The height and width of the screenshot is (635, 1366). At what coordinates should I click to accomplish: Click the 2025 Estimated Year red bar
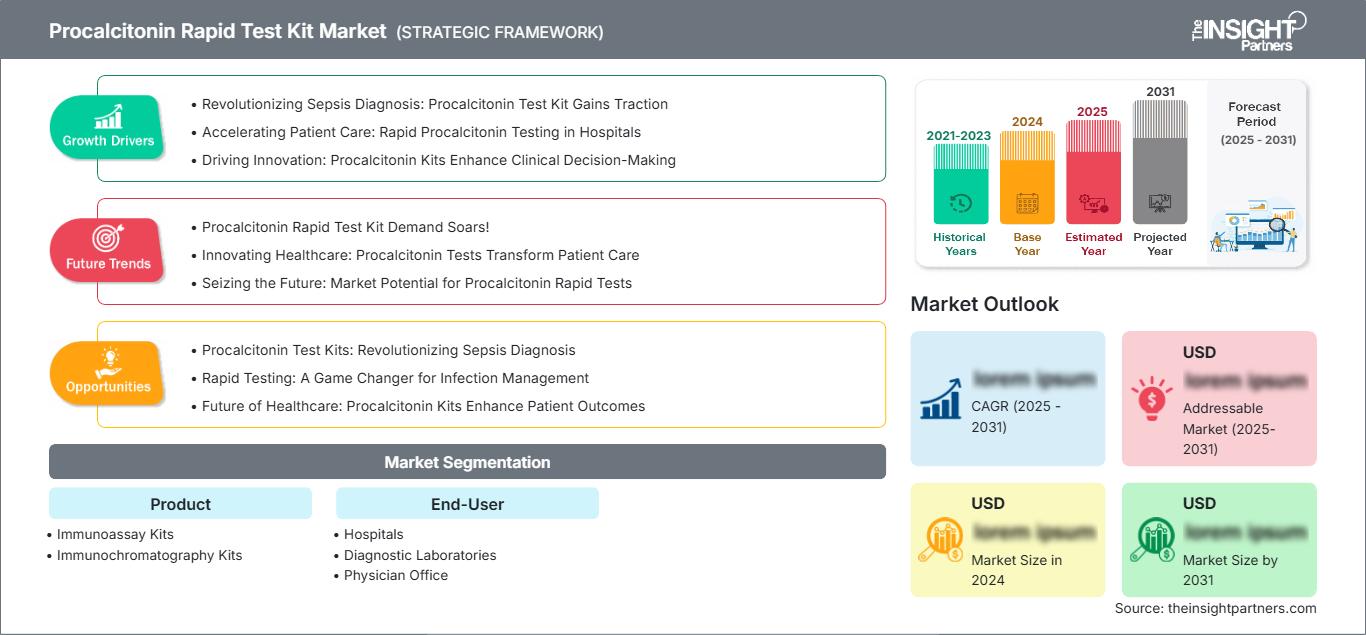point(1093,171)
